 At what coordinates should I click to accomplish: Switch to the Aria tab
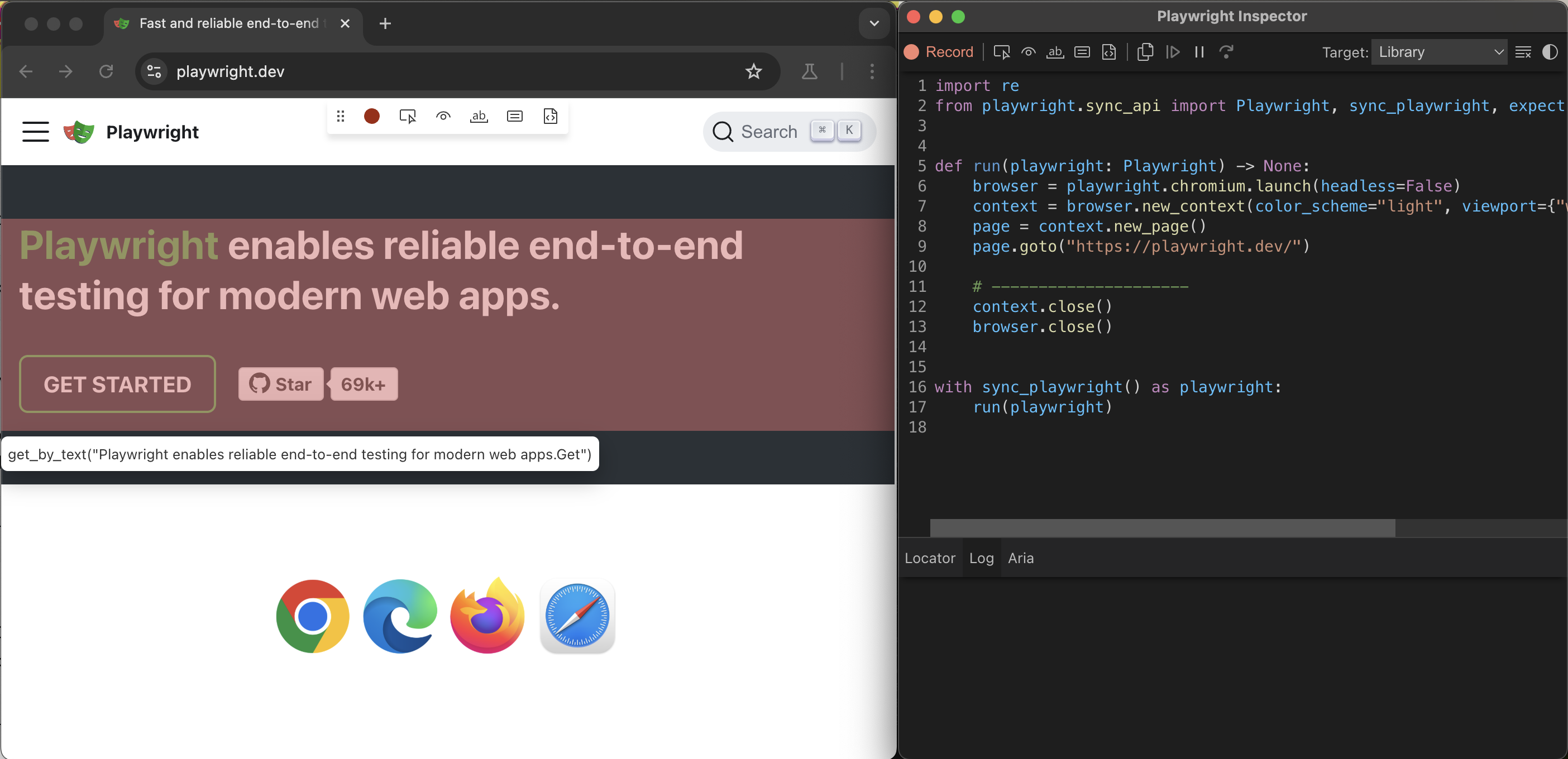pos(1020,558)
